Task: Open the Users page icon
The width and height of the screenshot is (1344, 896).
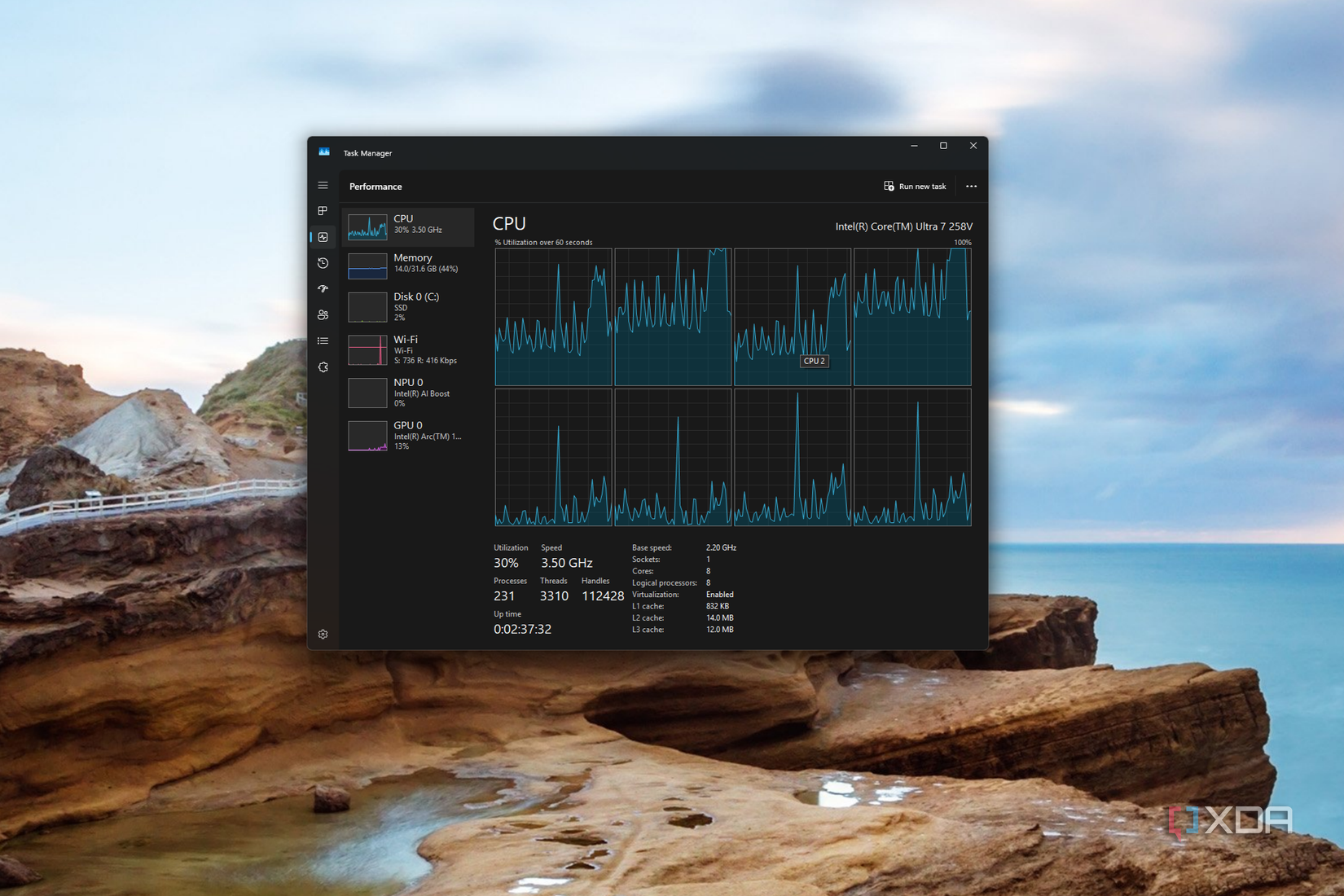Action: coord(323,314)
